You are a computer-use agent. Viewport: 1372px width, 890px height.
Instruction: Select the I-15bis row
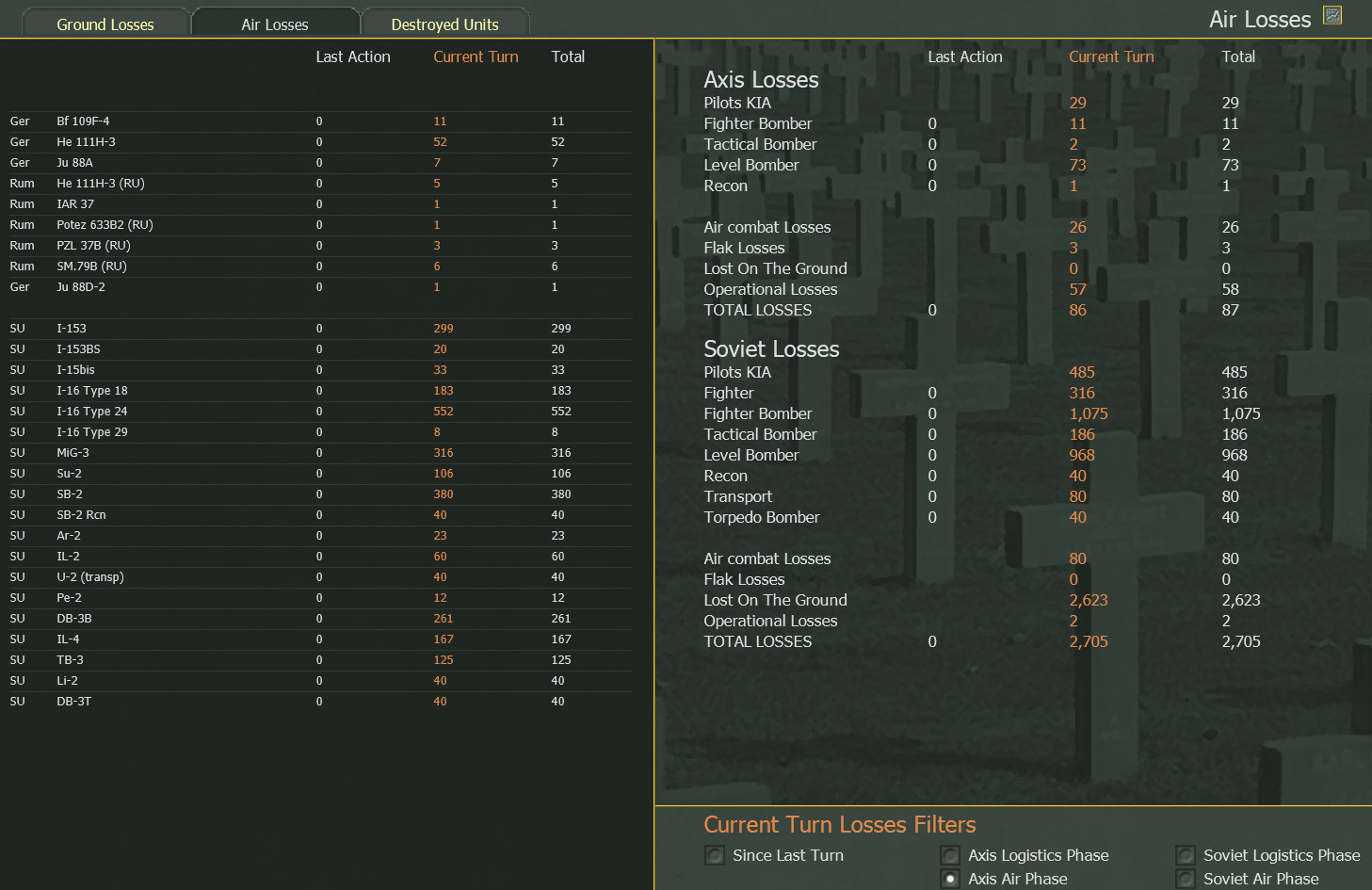[x=320, y=370]
